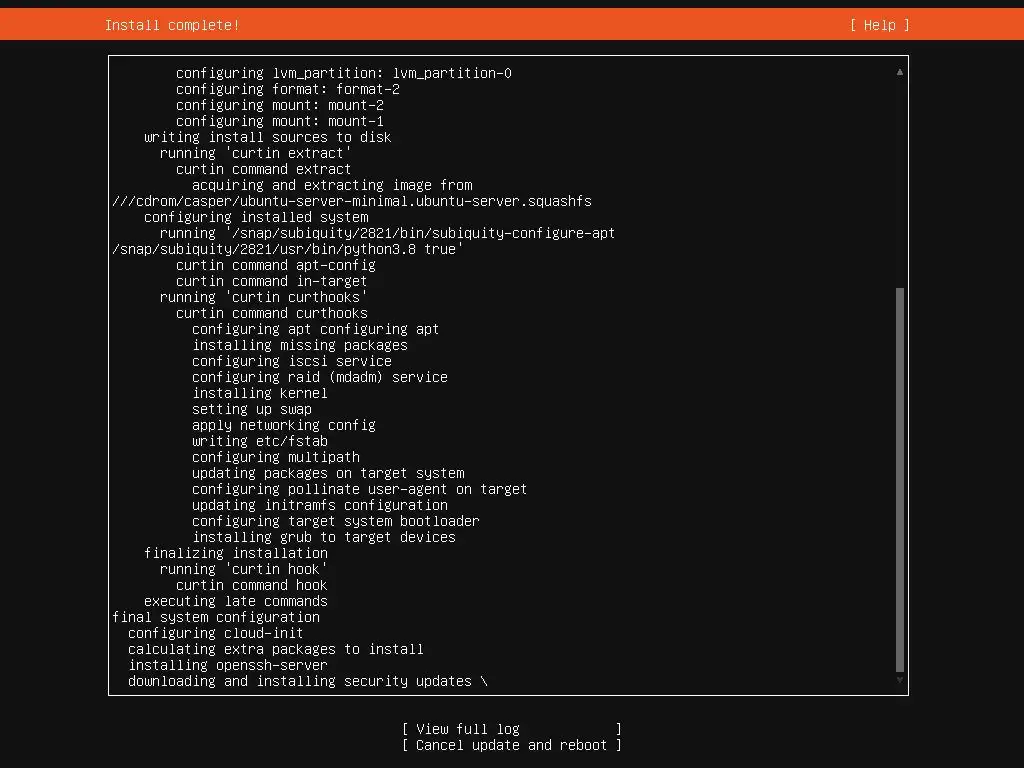Screen dimensions: 1024x768
Task: Click 'curtin command apt-config' line
Action: click(276, 265)
